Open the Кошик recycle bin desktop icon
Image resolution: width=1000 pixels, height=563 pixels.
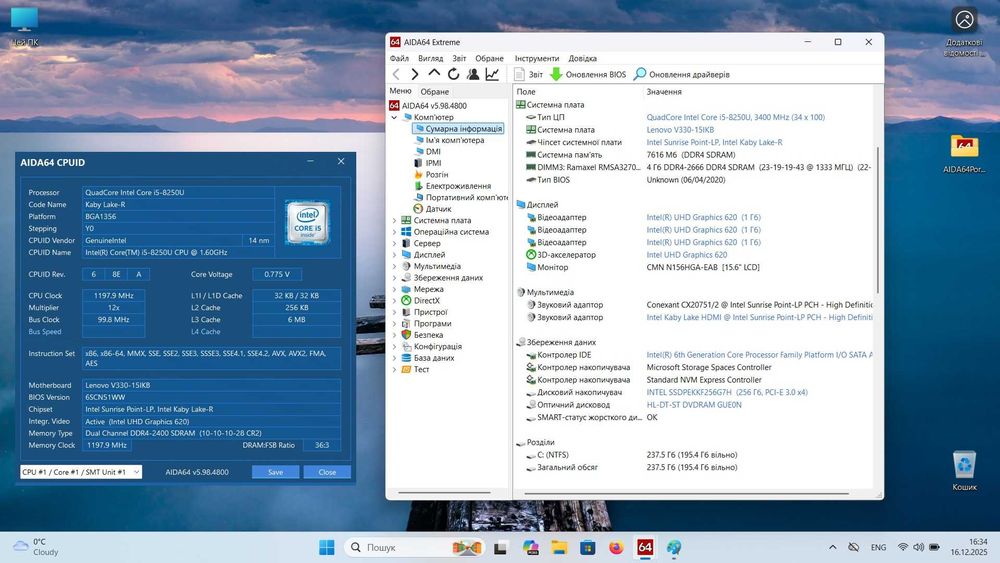964,471
